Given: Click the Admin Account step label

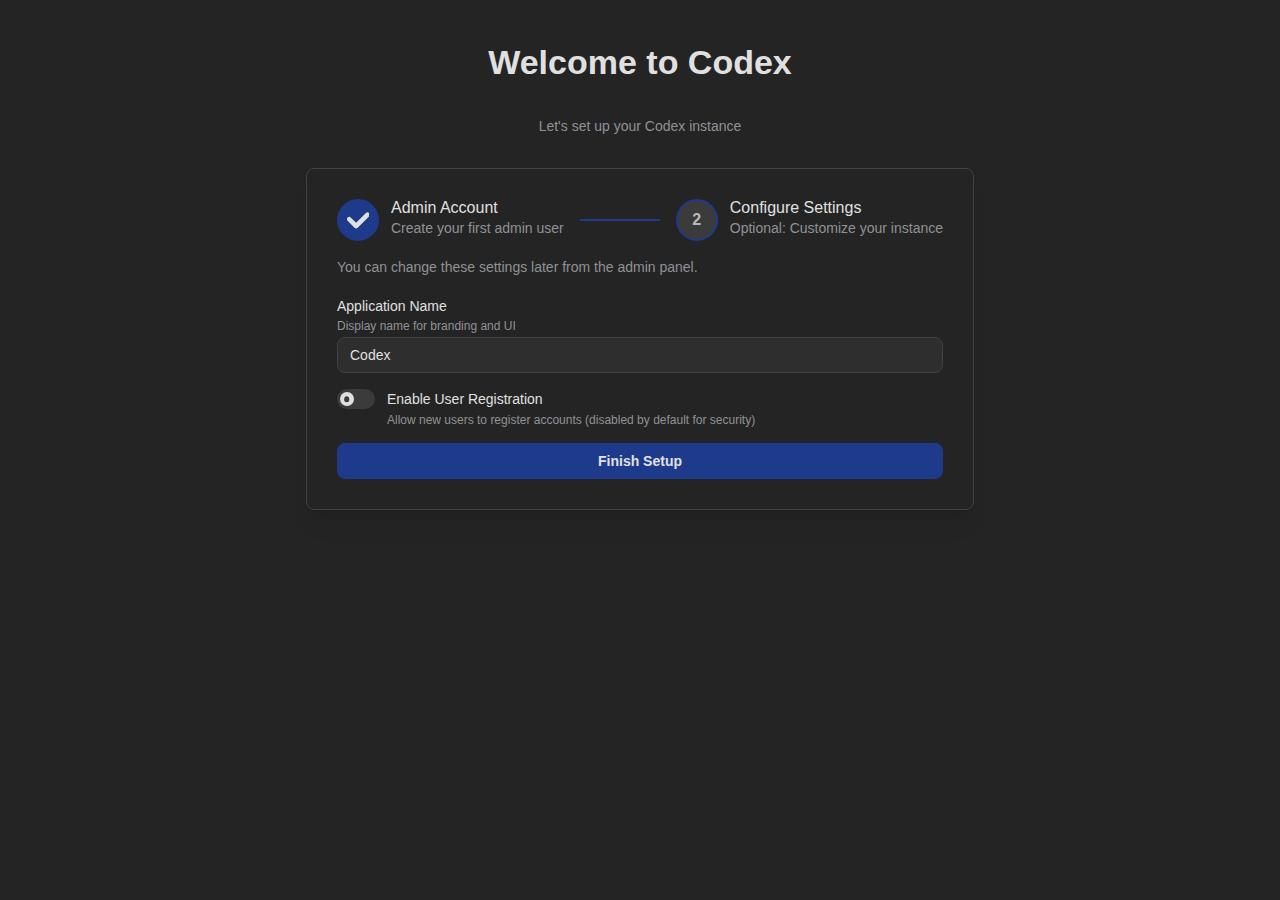Looking at the screenshot, I should tap(444, 207).
